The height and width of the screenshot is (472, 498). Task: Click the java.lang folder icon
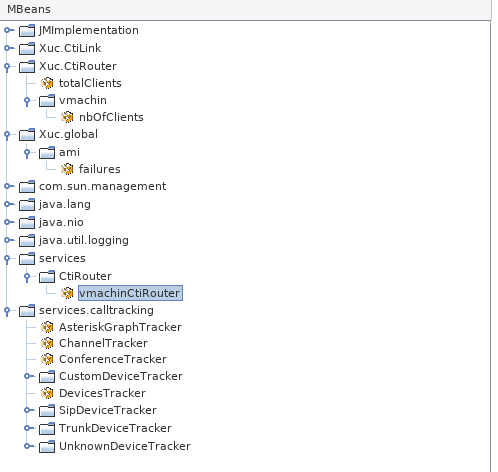(x=27, y=204)
